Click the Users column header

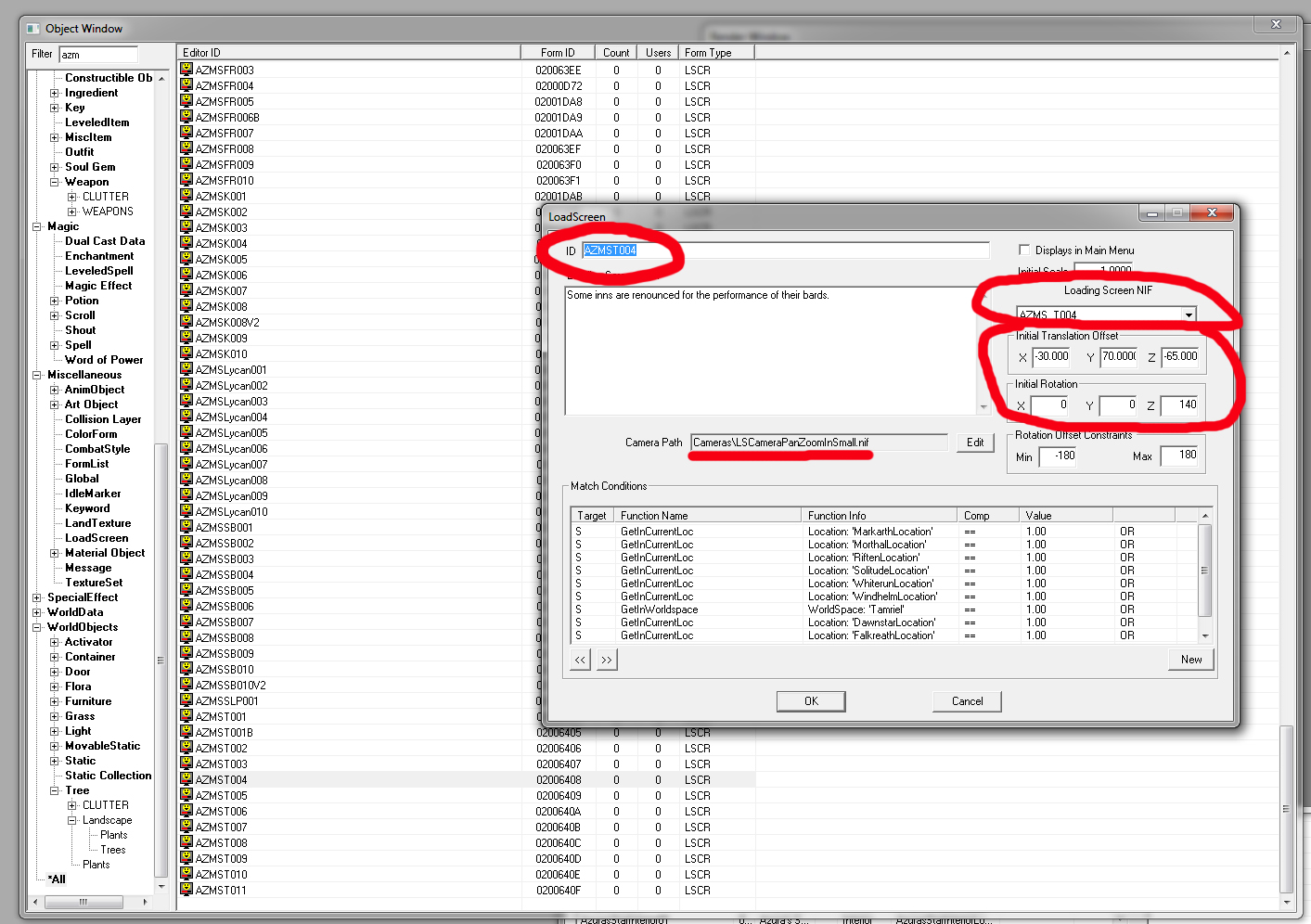click(x=658, y=53)
